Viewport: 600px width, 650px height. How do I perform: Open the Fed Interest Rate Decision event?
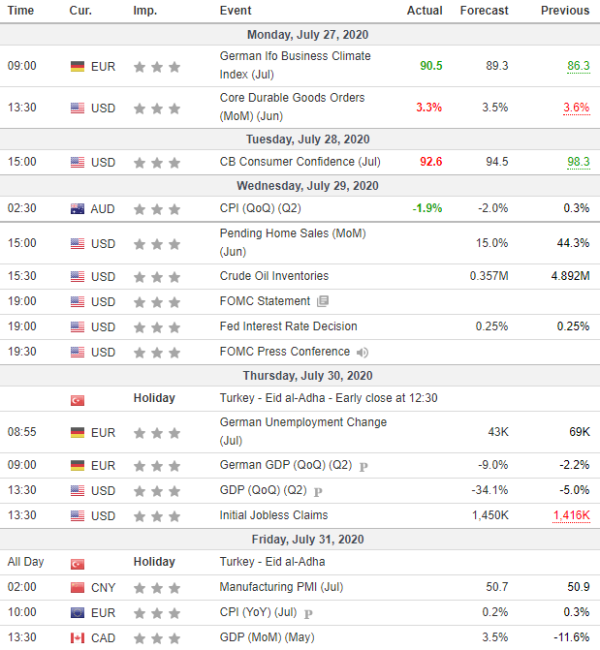click(x=288, y=327)
